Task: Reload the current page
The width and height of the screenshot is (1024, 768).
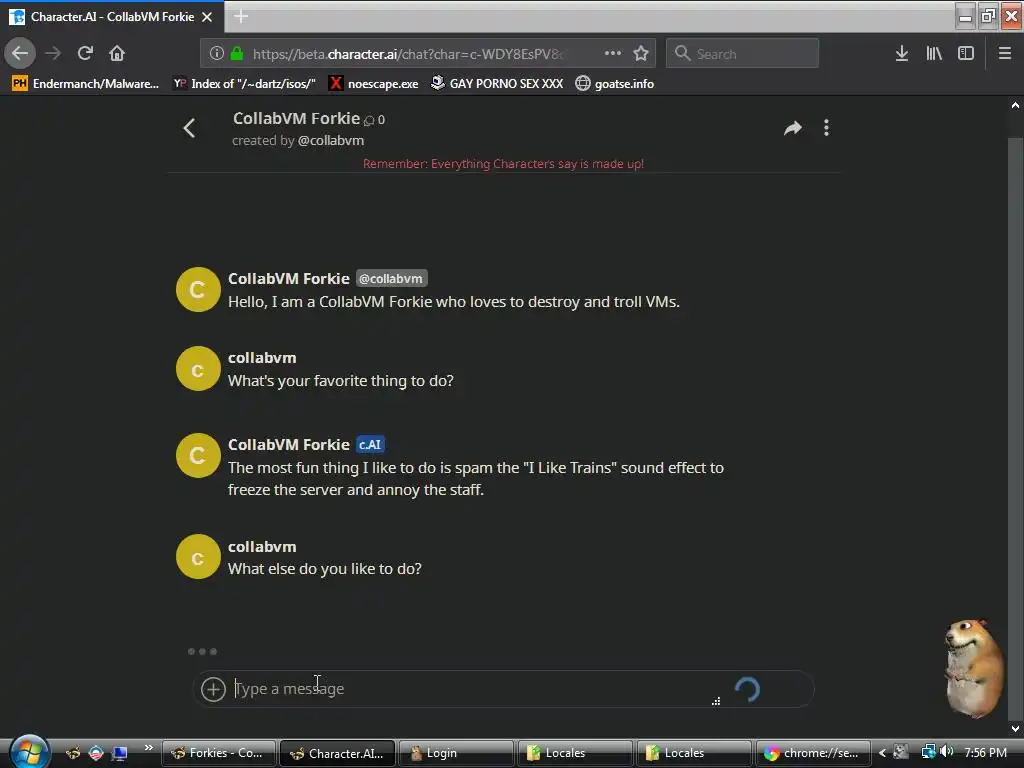Action: pos(85,53)
